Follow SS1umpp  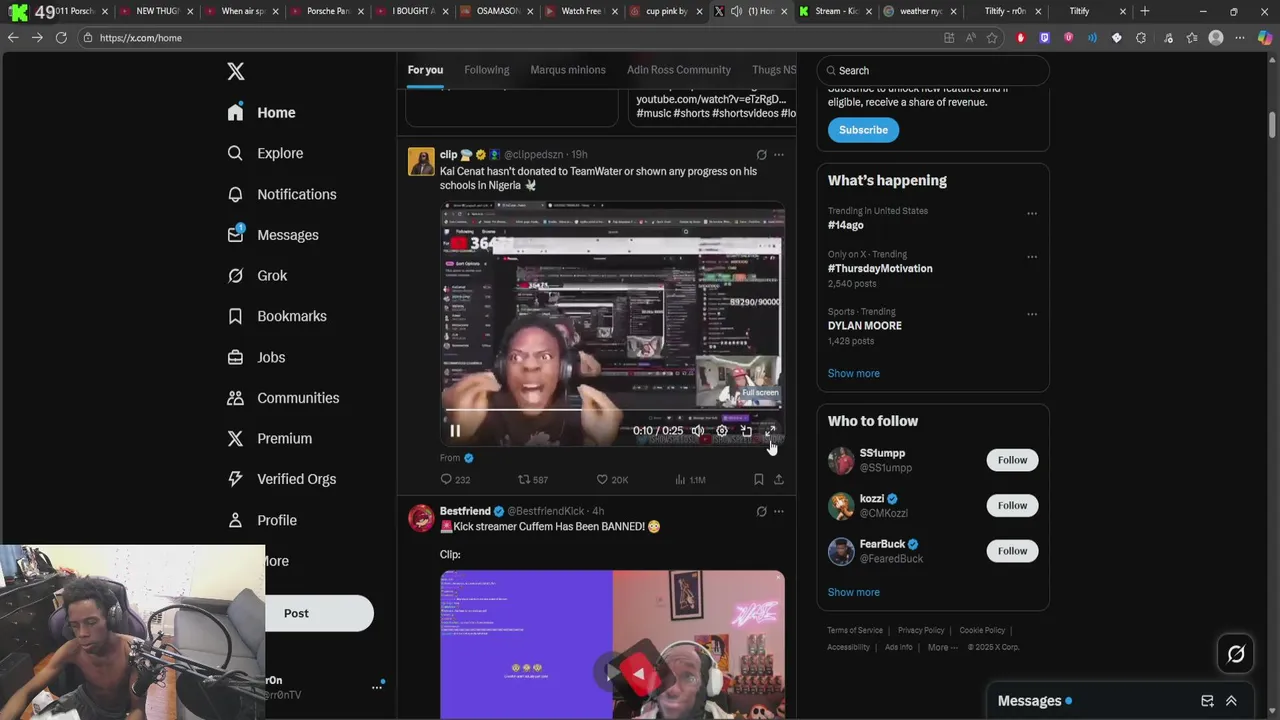tap(1012, 460)
